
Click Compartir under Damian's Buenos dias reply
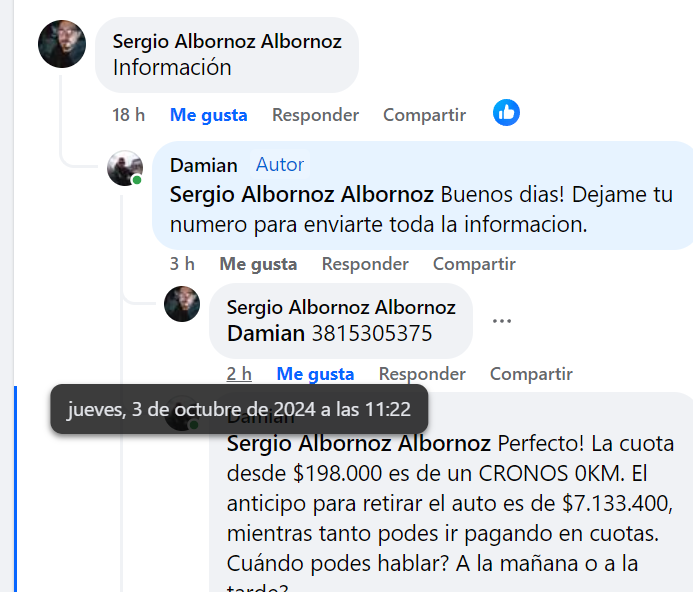pos(474,264)
